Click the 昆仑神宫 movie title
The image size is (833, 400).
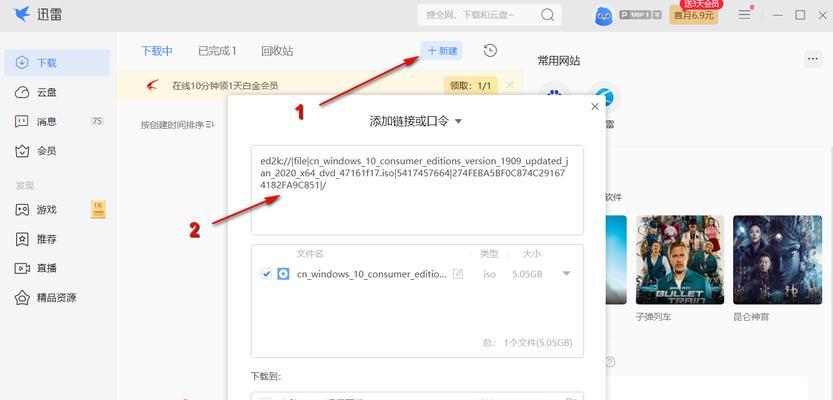tap(751, 317)
